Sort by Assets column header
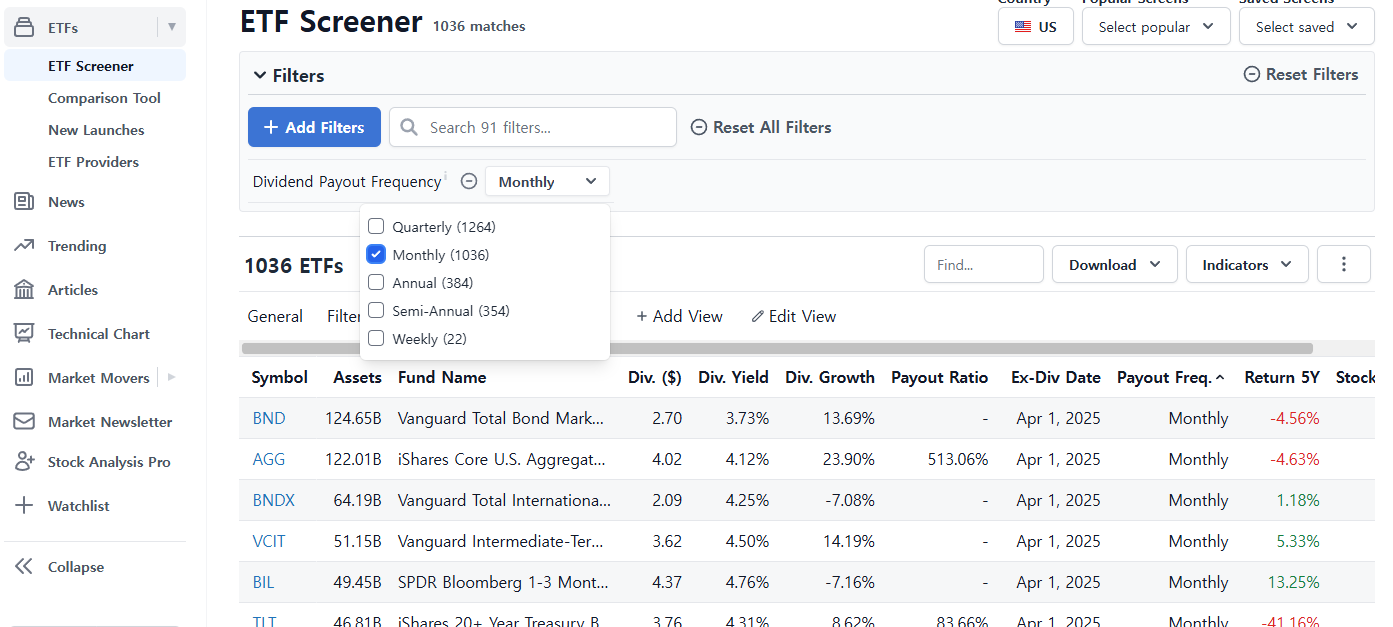This screenshot has width=1393, height=627. click(357, 377)
